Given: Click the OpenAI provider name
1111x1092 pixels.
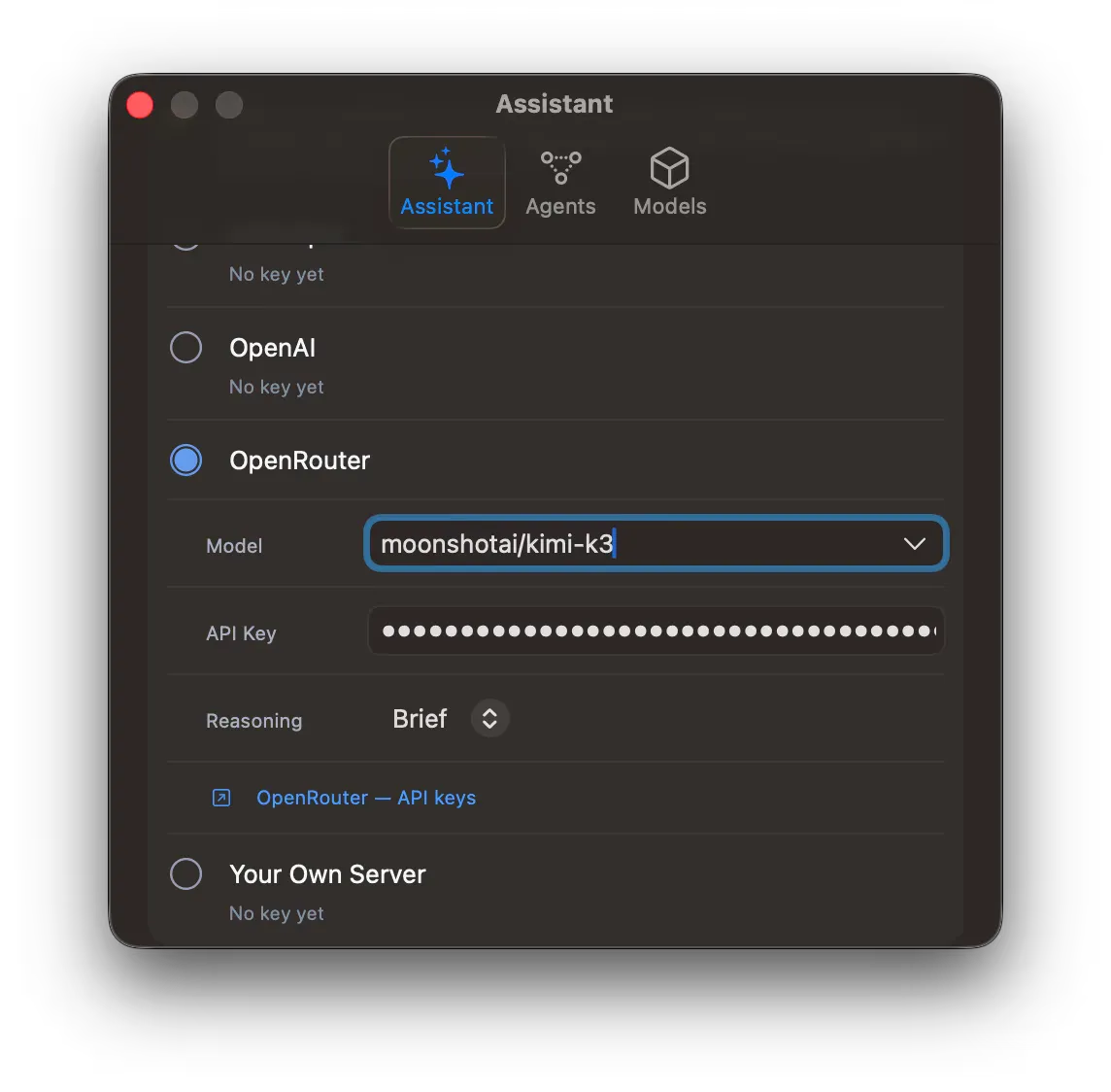Looking at the screenshot, I should click(273, 348).
